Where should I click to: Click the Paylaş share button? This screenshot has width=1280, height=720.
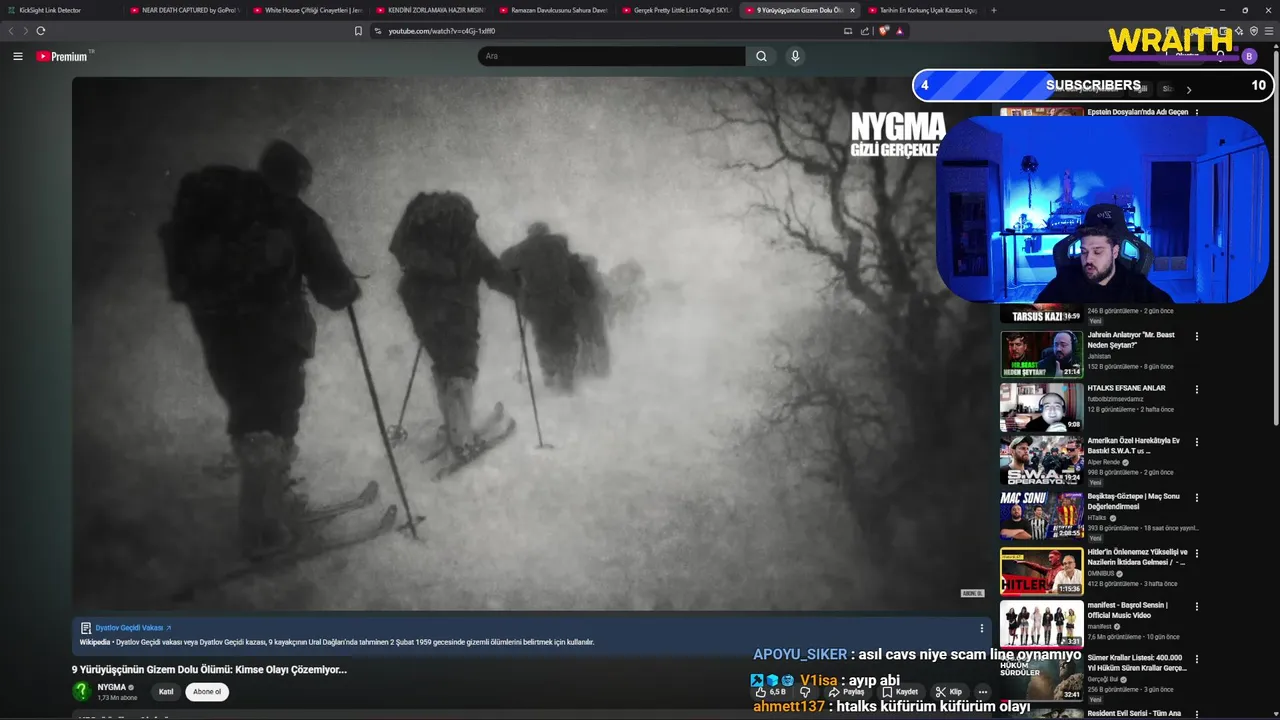pos(846,692)
